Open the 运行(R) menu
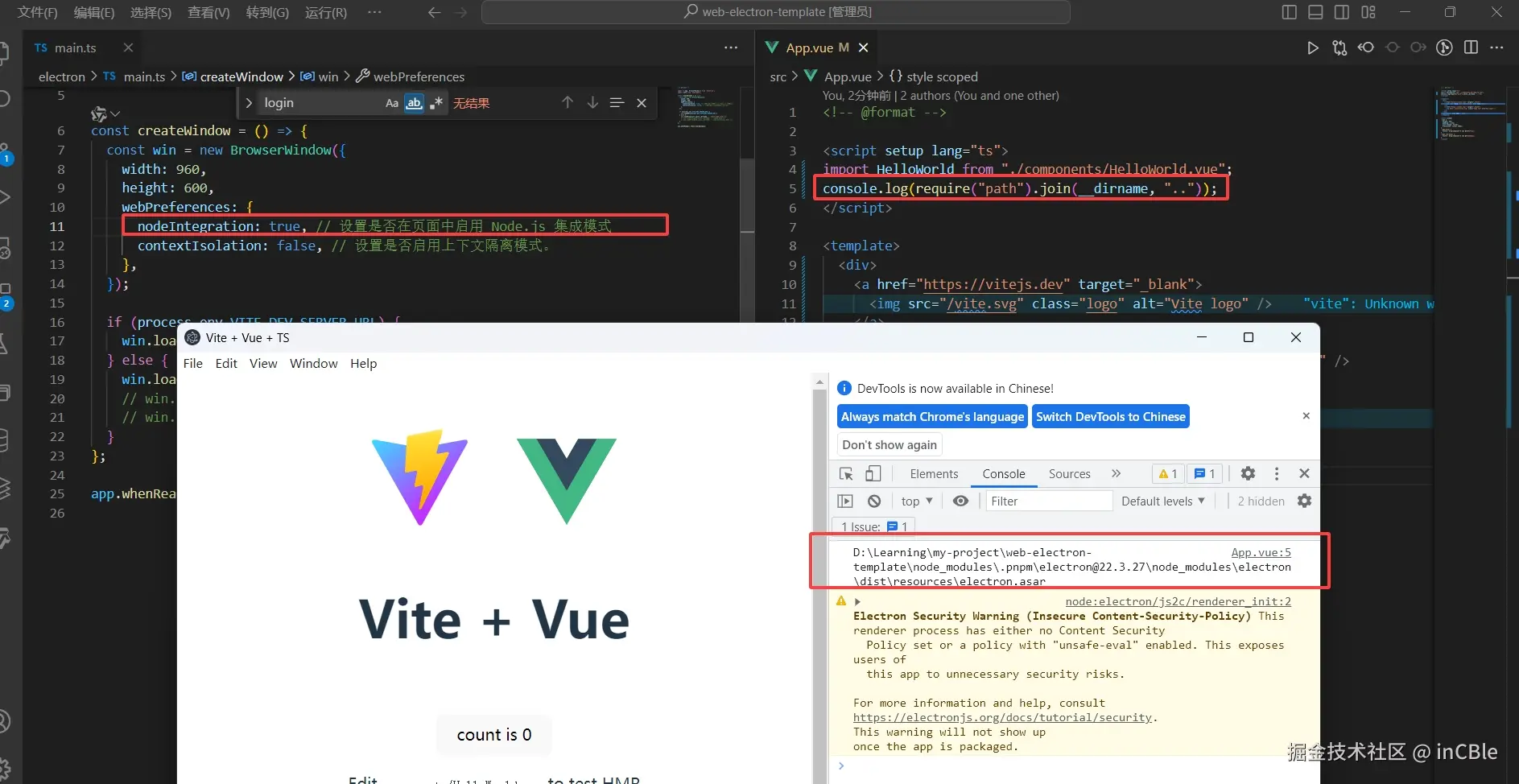Viewport: 1519px width, 784px height. click(326, 12)
